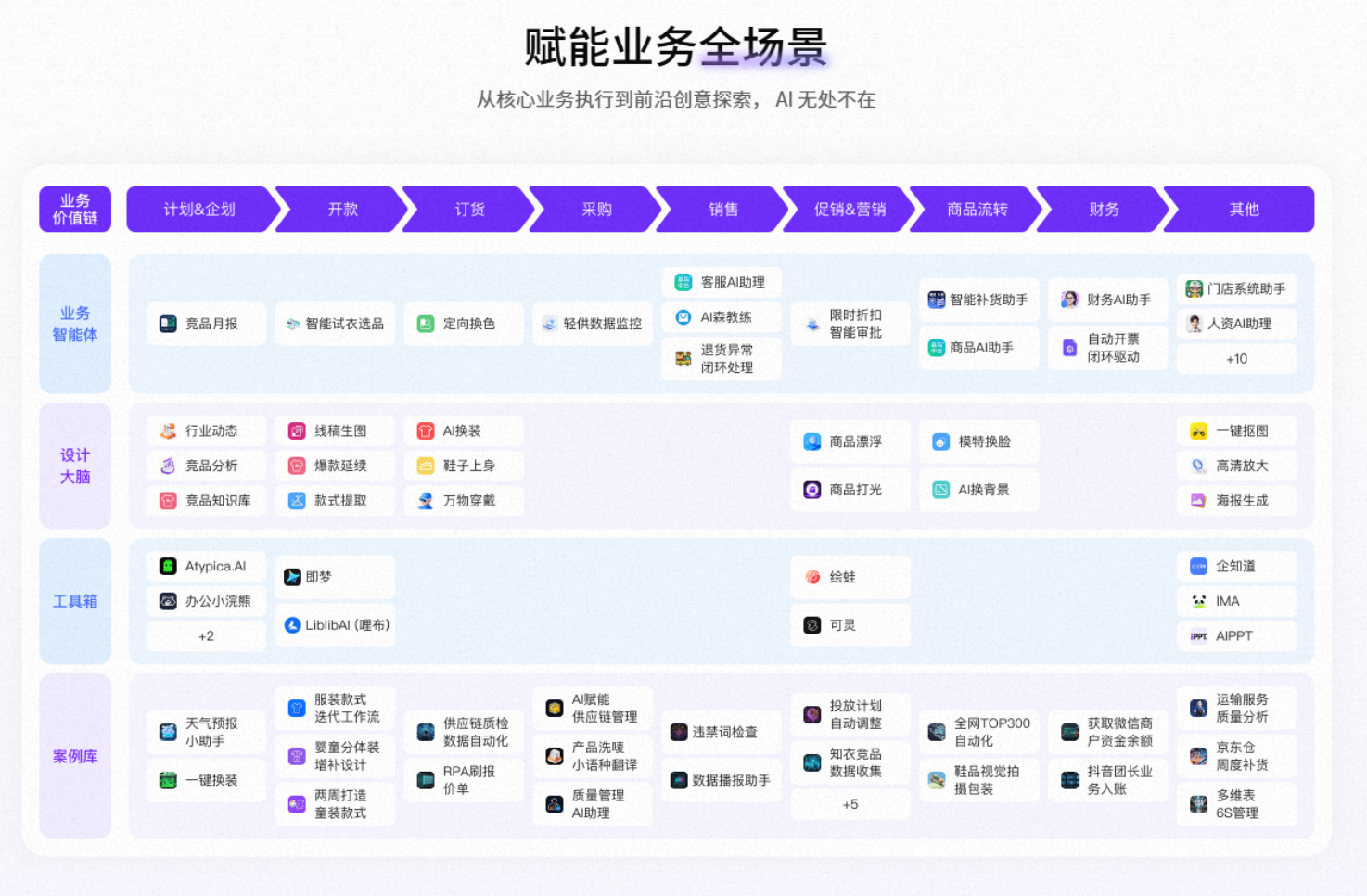Select the 门店系统助手 icon
This screenshot has height=896, width=1367.
coord(1195,289)
